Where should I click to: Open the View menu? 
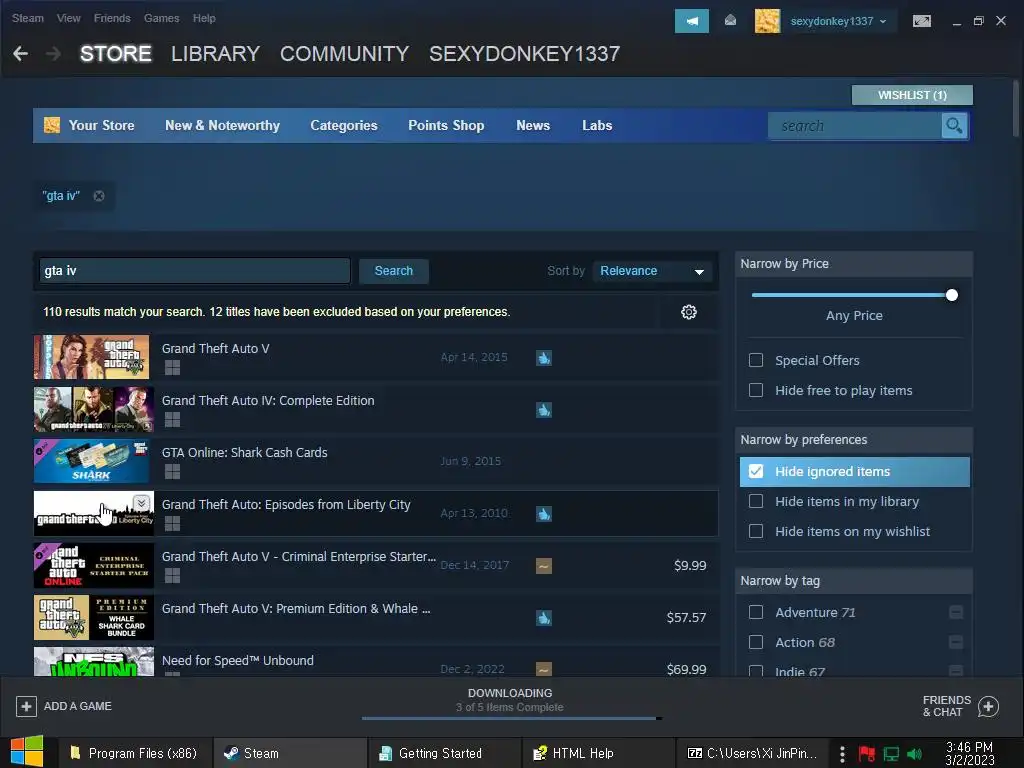(69, 18)
